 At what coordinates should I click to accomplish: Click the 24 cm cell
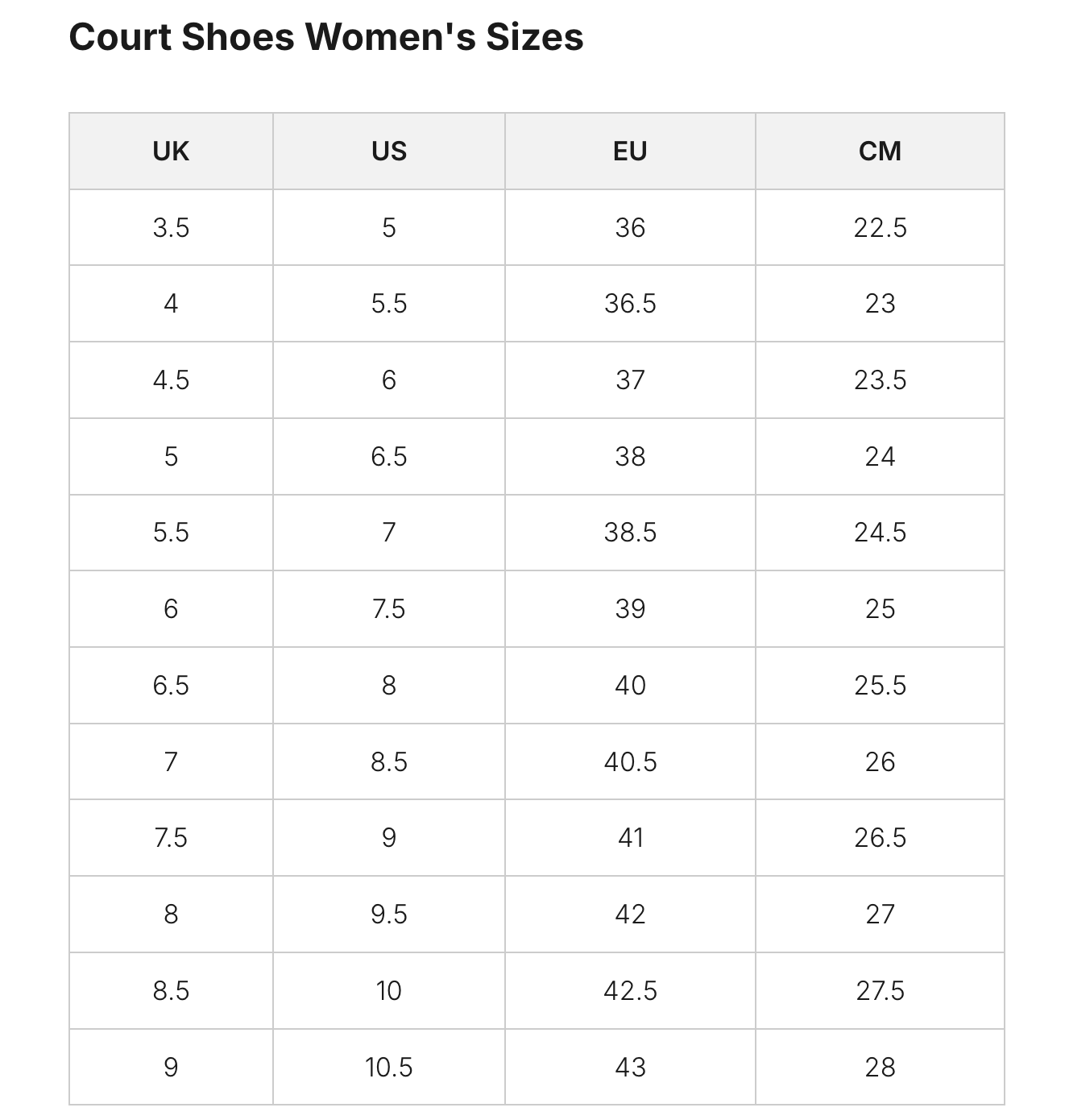tap(880, 457)
